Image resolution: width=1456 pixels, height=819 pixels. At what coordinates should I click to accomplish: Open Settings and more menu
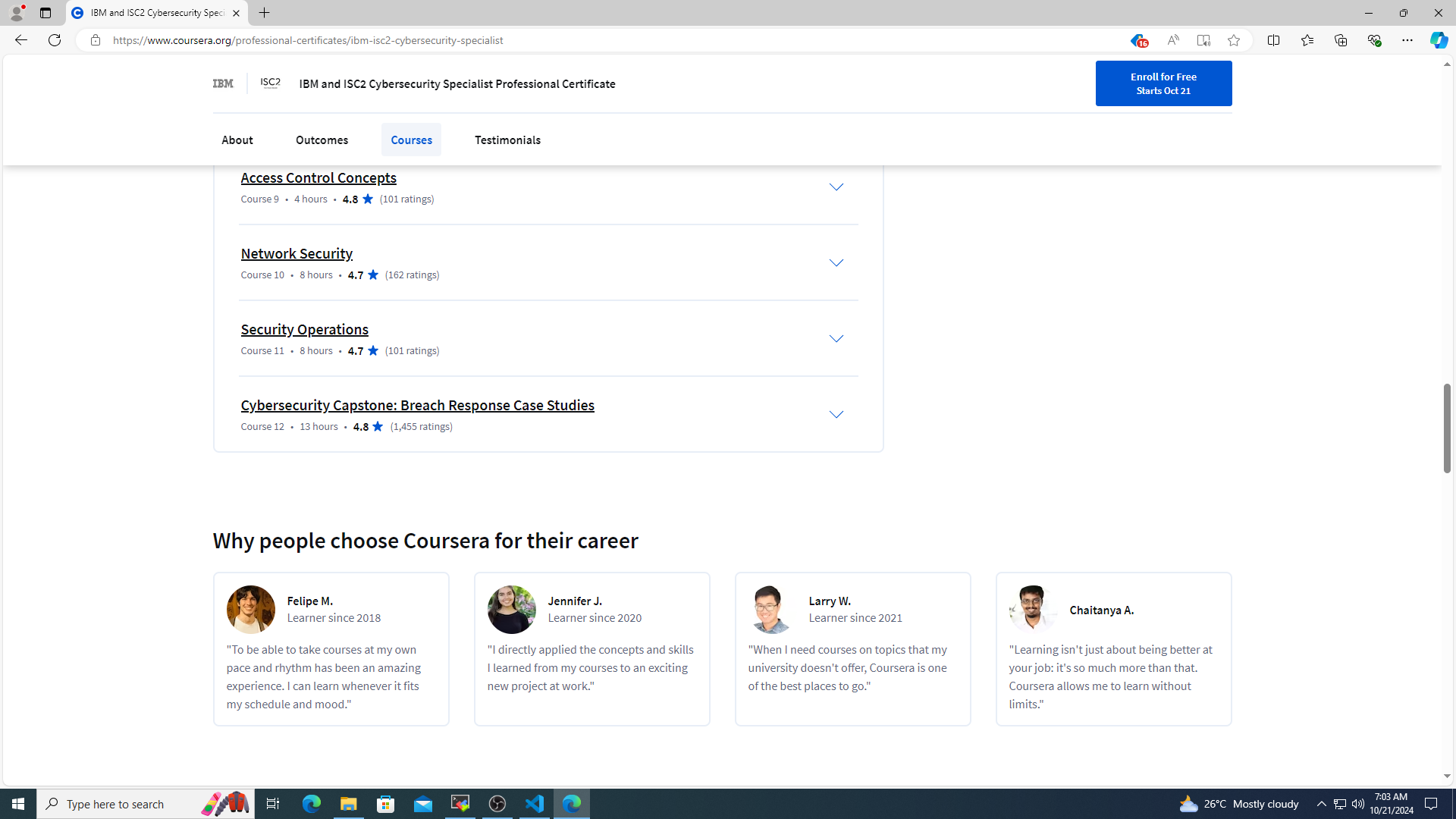1407,40
